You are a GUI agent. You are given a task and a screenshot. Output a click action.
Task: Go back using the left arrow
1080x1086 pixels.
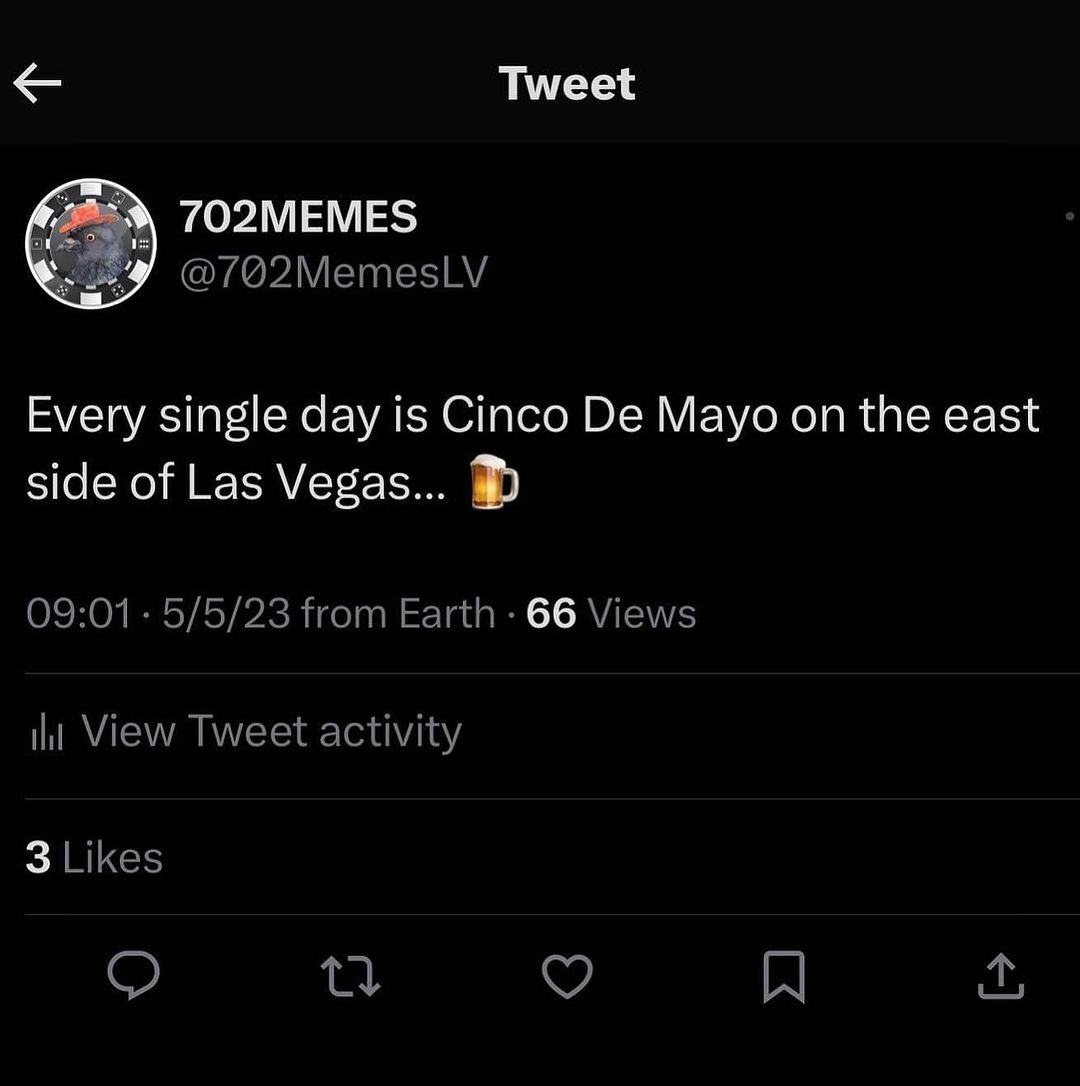[38, 85]
